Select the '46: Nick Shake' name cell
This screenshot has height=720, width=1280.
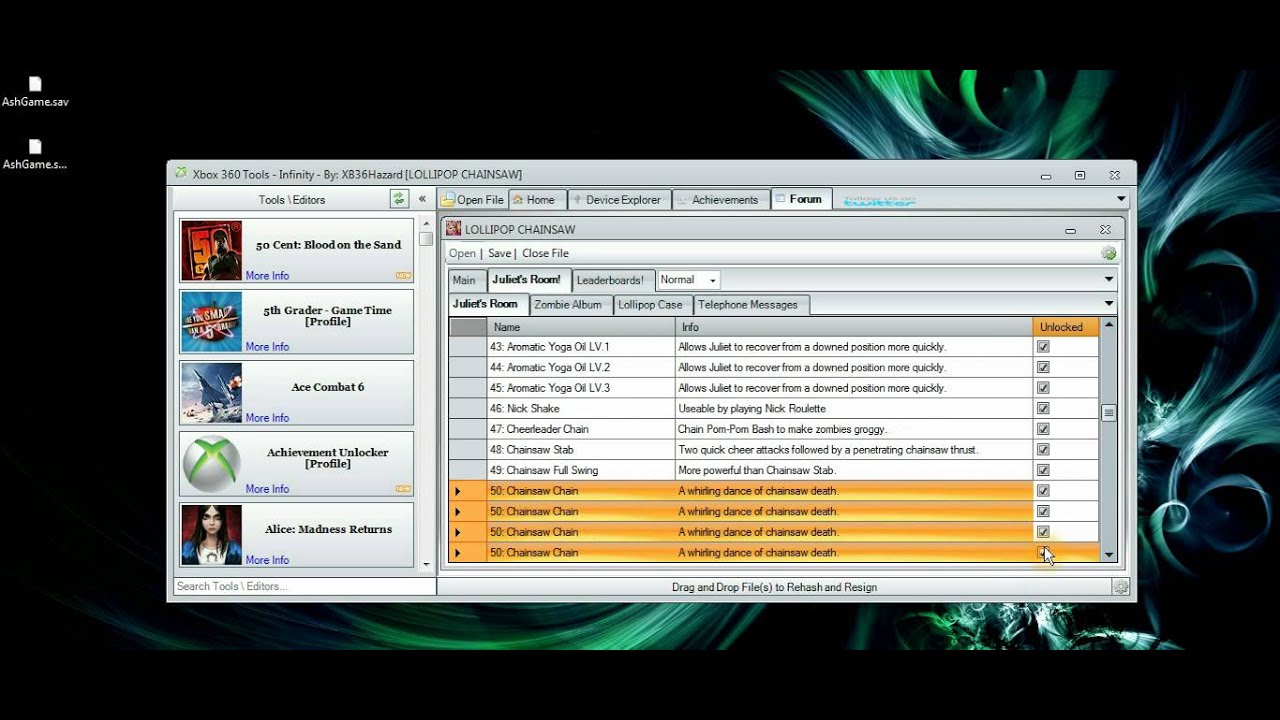pyautogui.click(x=581, y=408)
